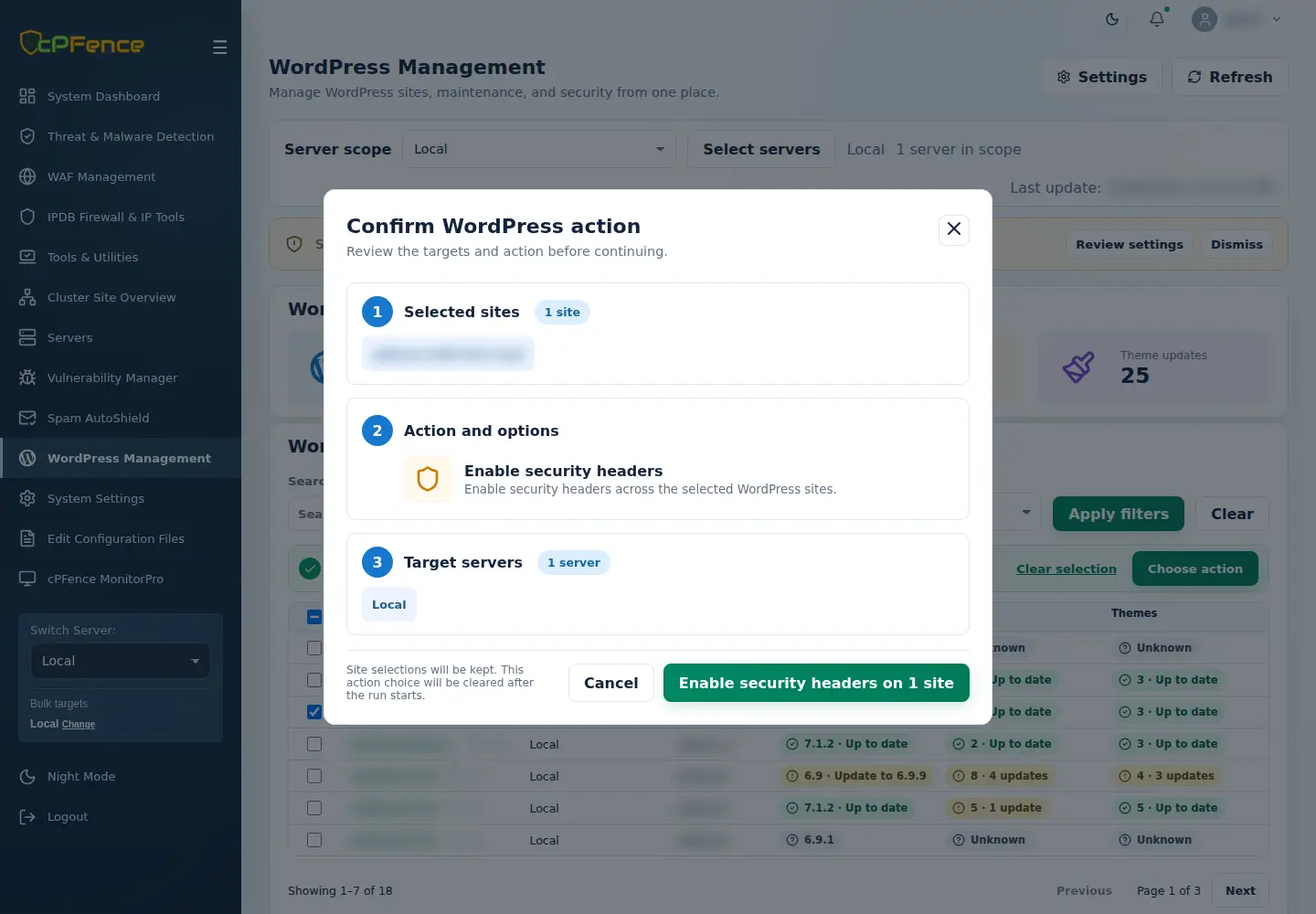This screenshot has height=914, width=1316.
Task: Click the Cluster Site Overview icon
Action: (x=27, y=297)
